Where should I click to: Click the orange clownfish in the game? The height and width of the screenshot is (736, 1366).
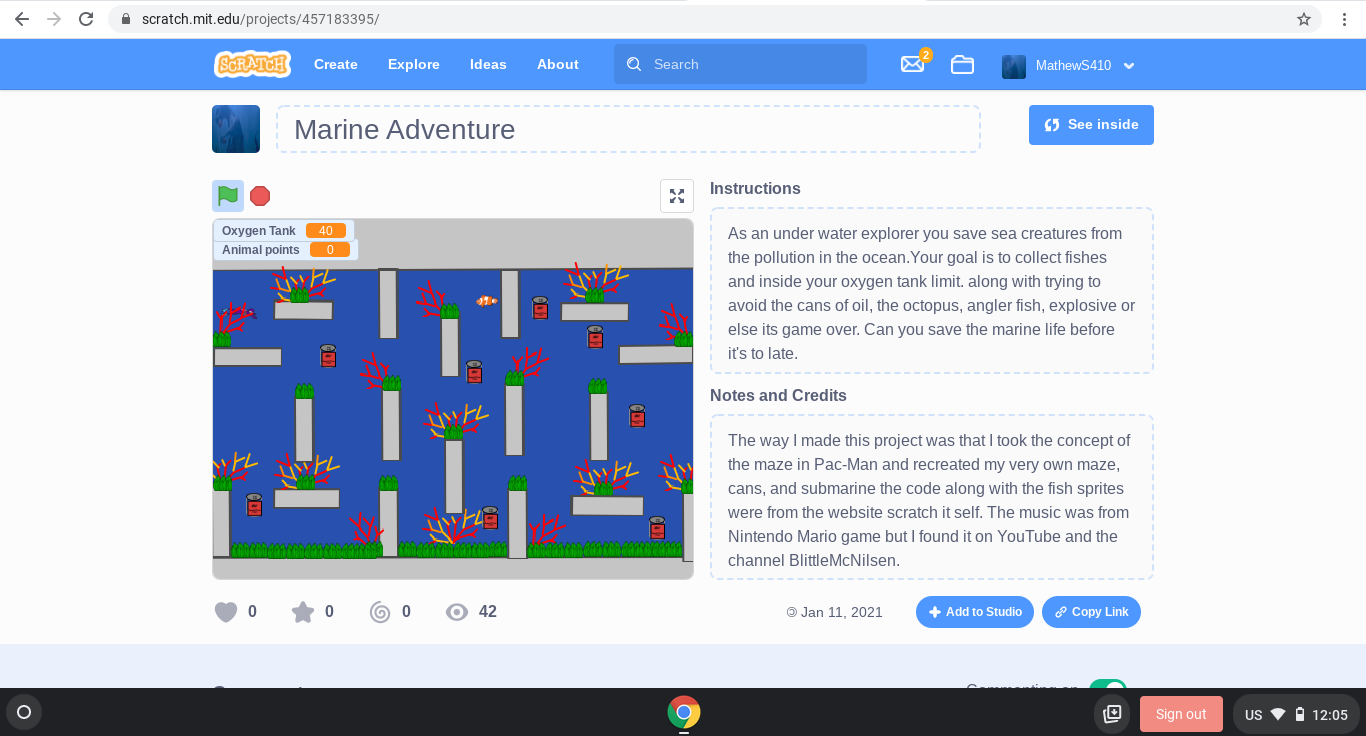(x=486, y=301)
